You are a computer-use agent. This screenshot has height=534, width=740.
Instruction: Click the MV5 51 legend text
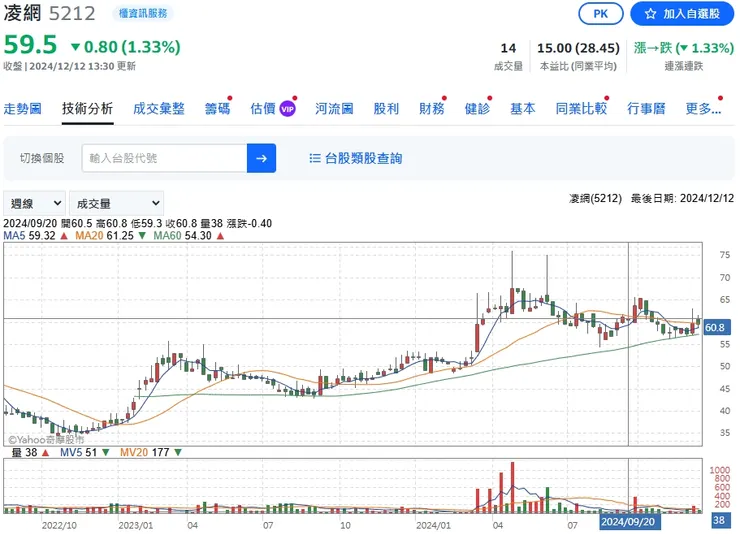click(x=78, y=452)
